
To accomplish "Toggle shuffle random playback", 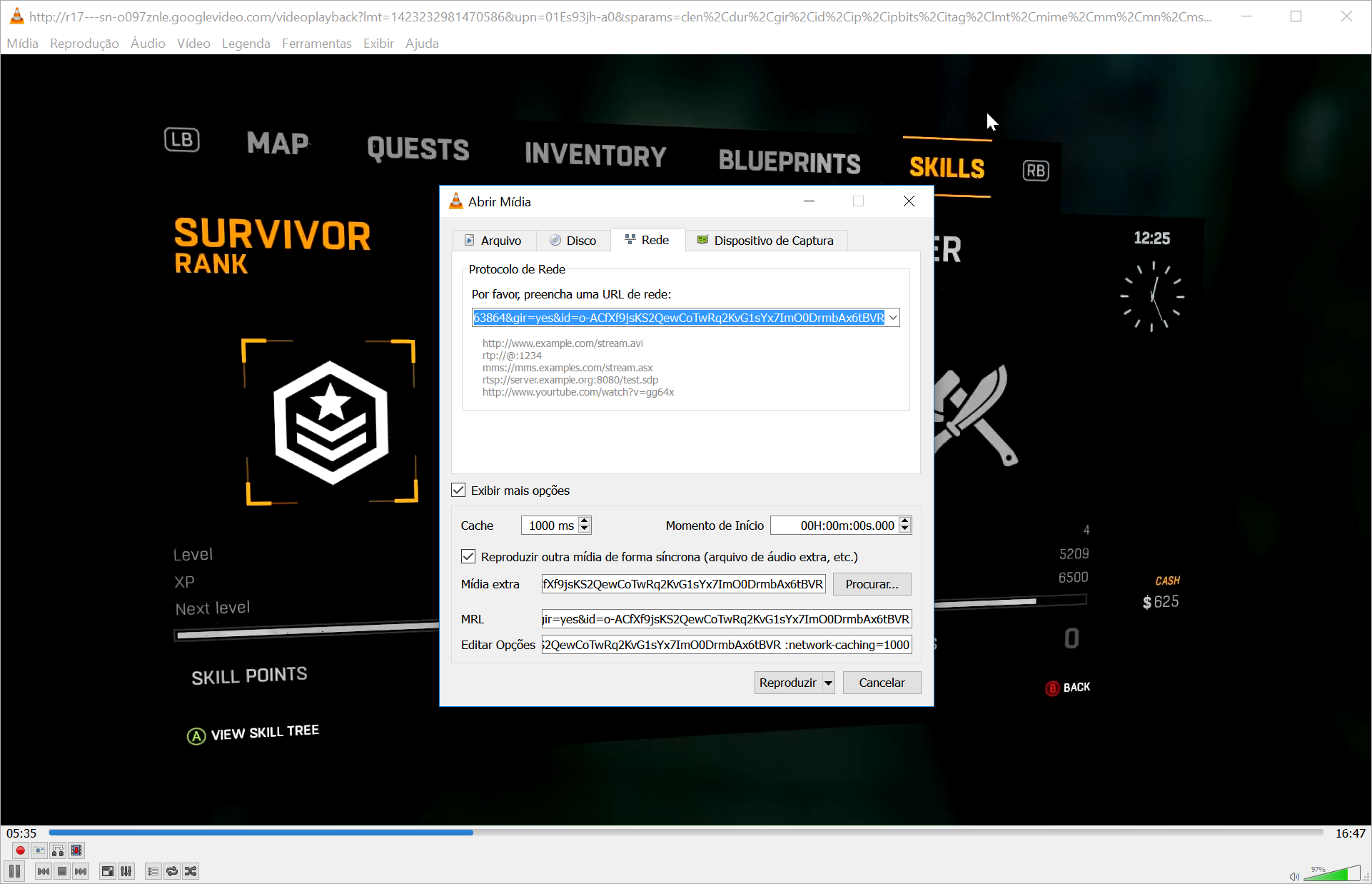I will [191, 871].
